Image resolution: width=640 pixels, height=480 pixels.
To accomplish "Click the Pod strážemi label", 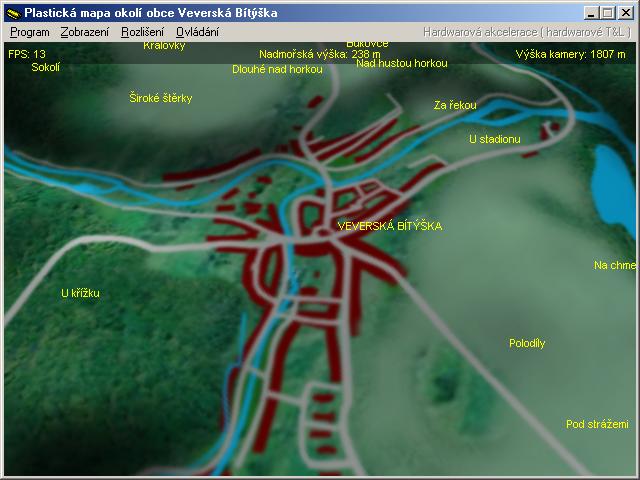I will pyautogui.click(x=597, y=425).
